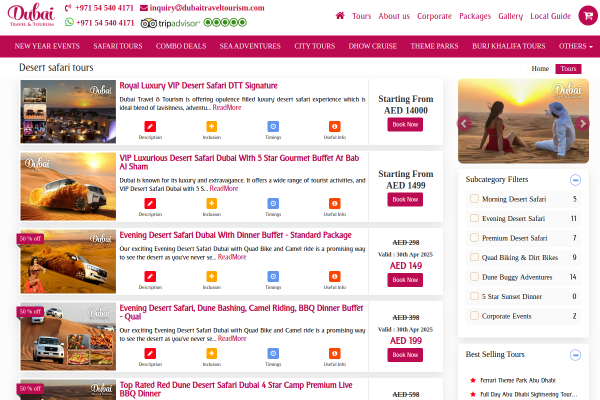
Task: Open Useful Info icon for Royal Luxury VIP Safari
Action: pos(334,126)
